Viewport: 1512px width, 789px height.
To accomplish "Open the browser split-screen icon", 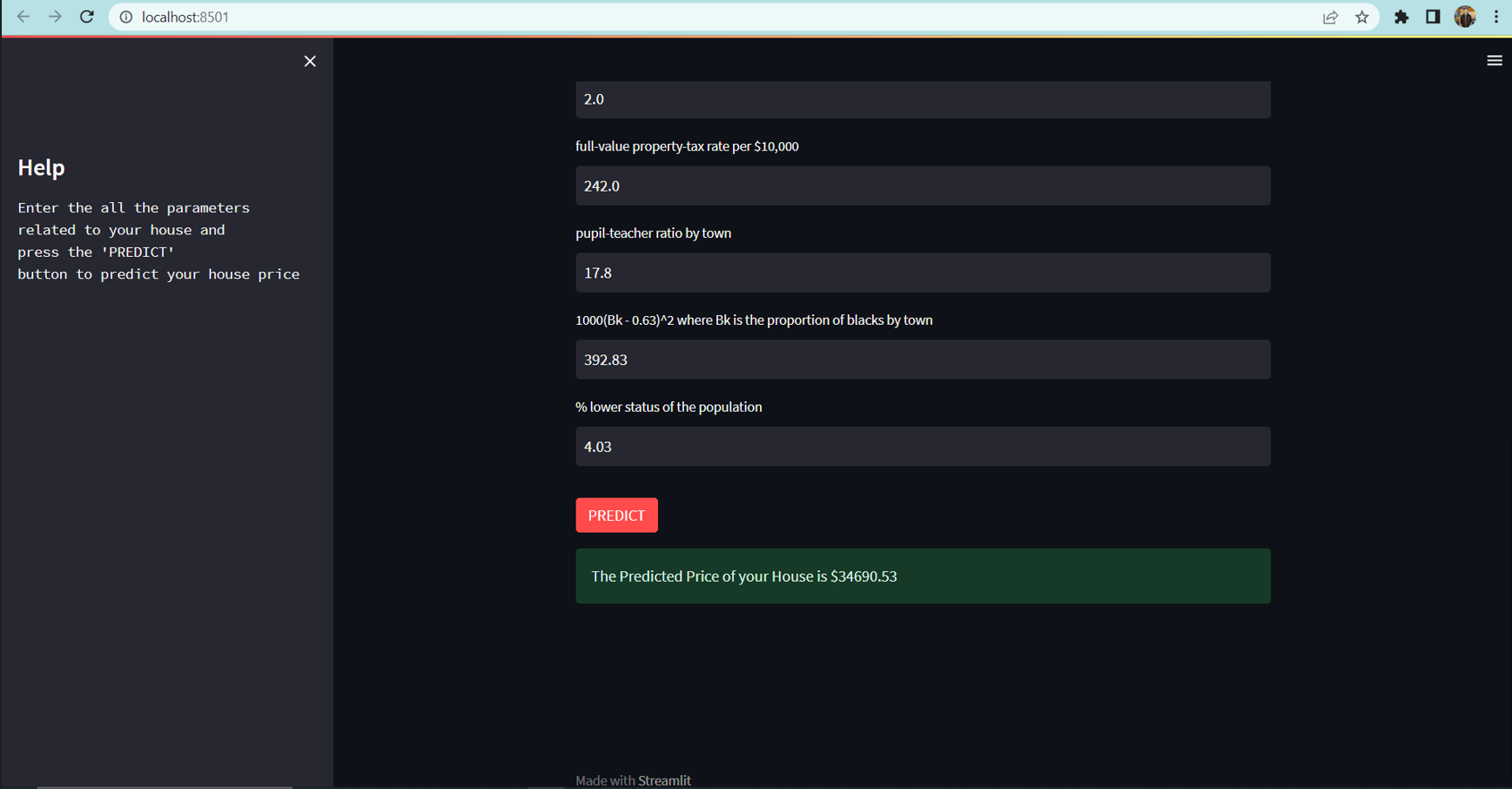I will [x=1433, y=17].
